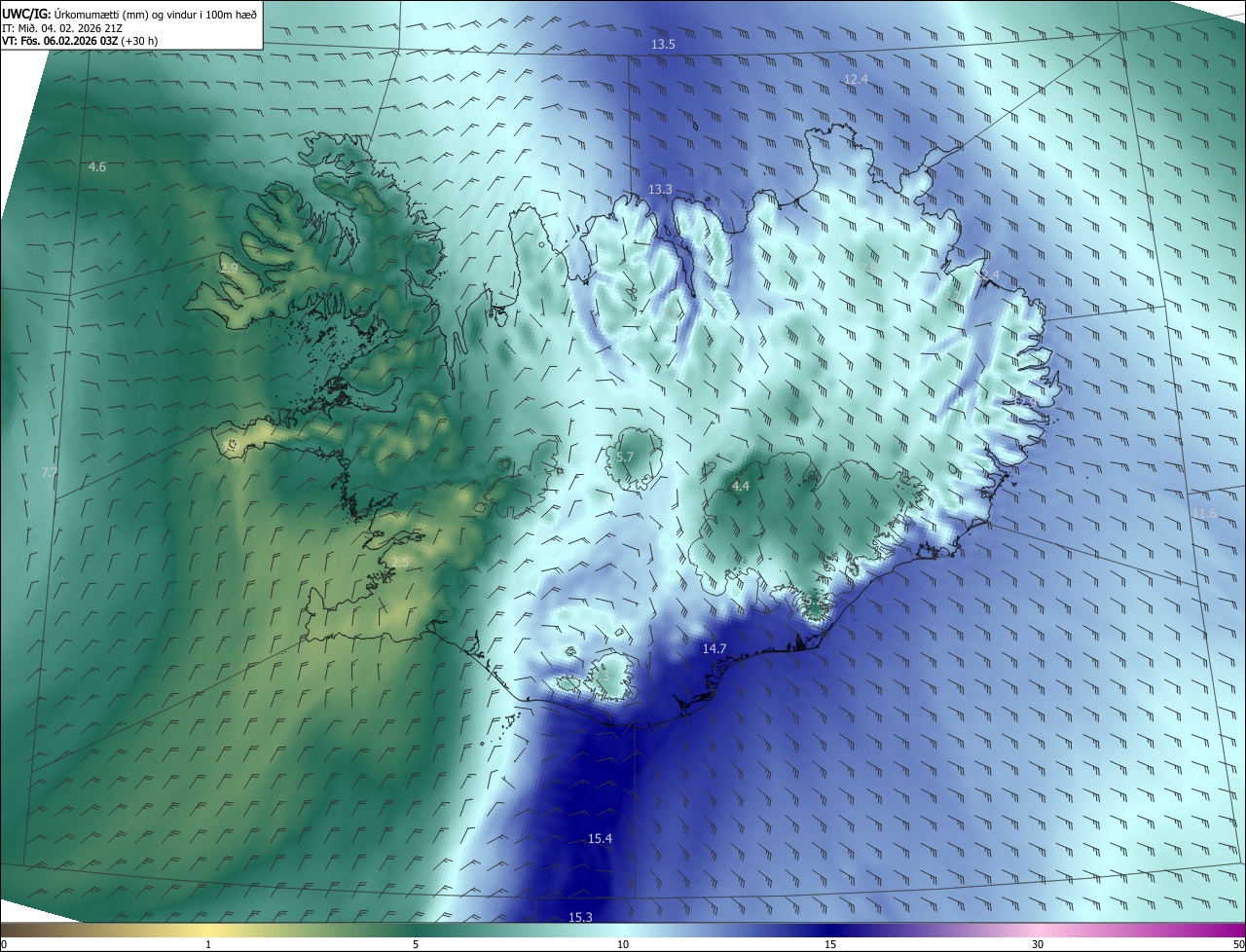Screen dimensions: 1246x952
Task: Click the 13.3 value off the north coast
Action: (660, 189)
